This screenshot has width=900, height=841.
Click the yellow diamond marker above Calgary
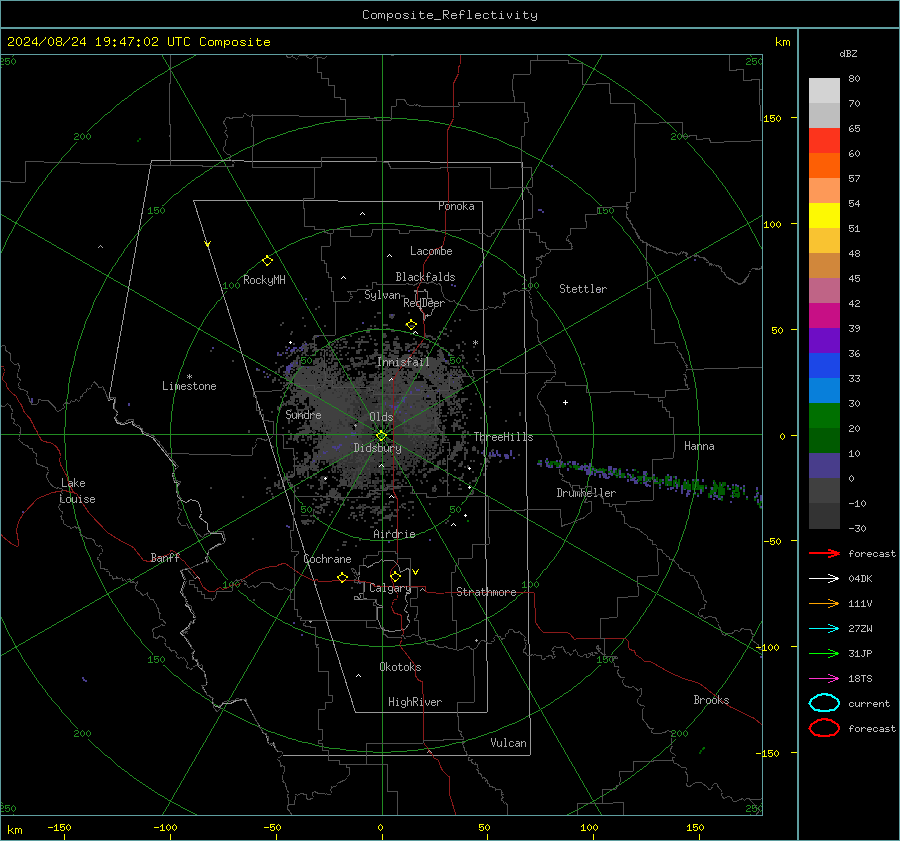395,576
